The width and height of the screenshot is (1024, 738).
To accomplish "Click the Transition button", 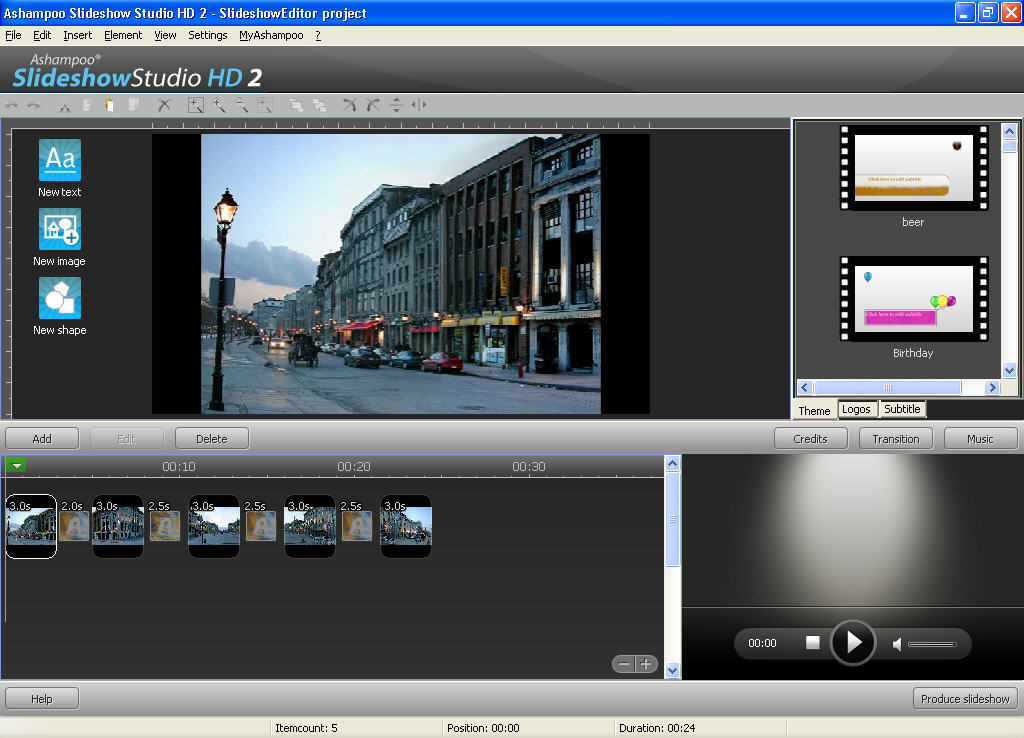I will pyautogui.click(x=895, y=437).
